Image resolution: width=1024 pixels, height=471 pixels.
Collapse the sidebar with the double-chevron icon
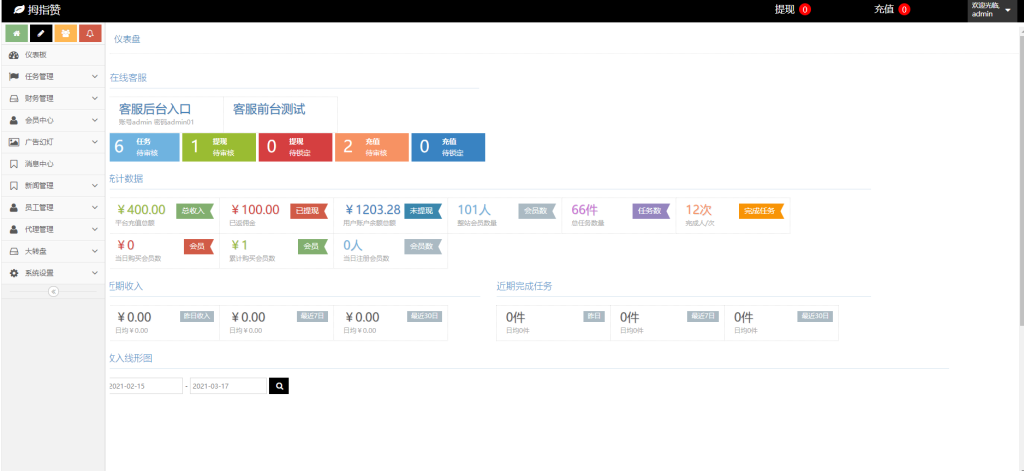point(54,291)
